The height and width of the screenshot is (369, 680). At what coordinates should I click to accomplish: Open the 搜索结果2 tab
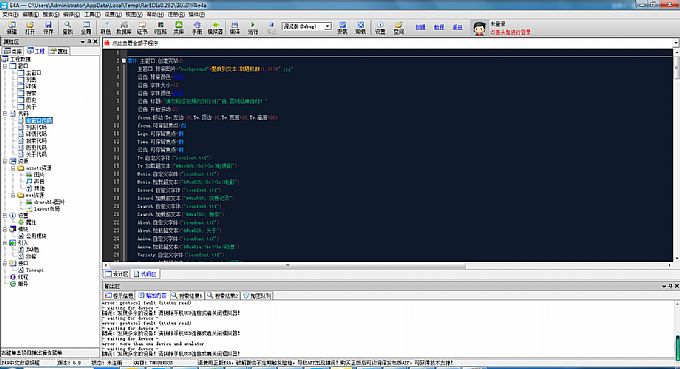pyautogui.click(x=222, y=296)
